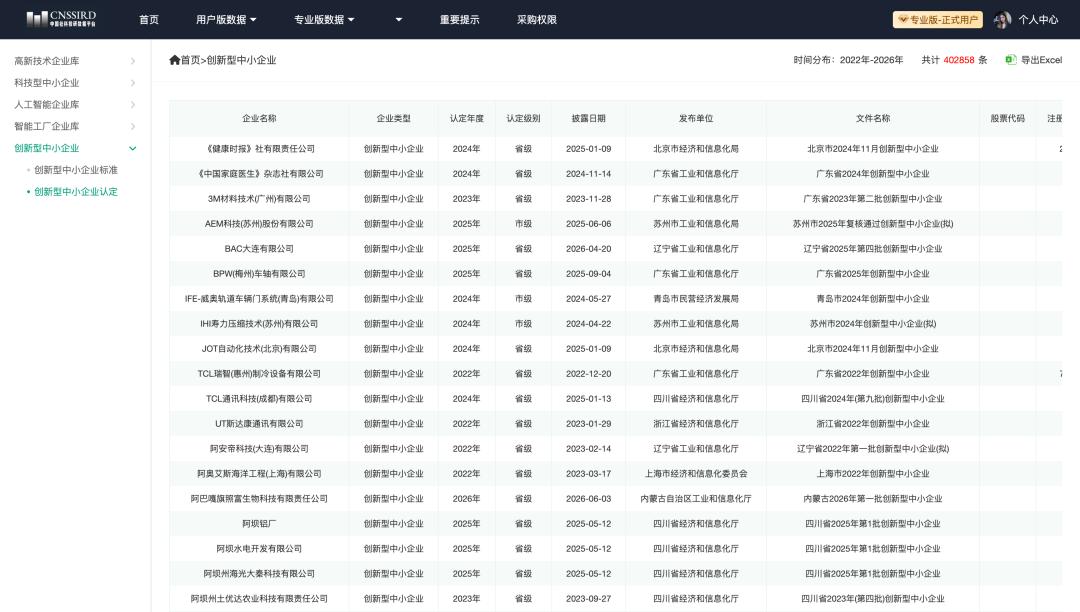This screenshot has height=612, width=1080.
Task: Select row UT斯达康通讯有限公司
Action: click(x=615, y=424)
